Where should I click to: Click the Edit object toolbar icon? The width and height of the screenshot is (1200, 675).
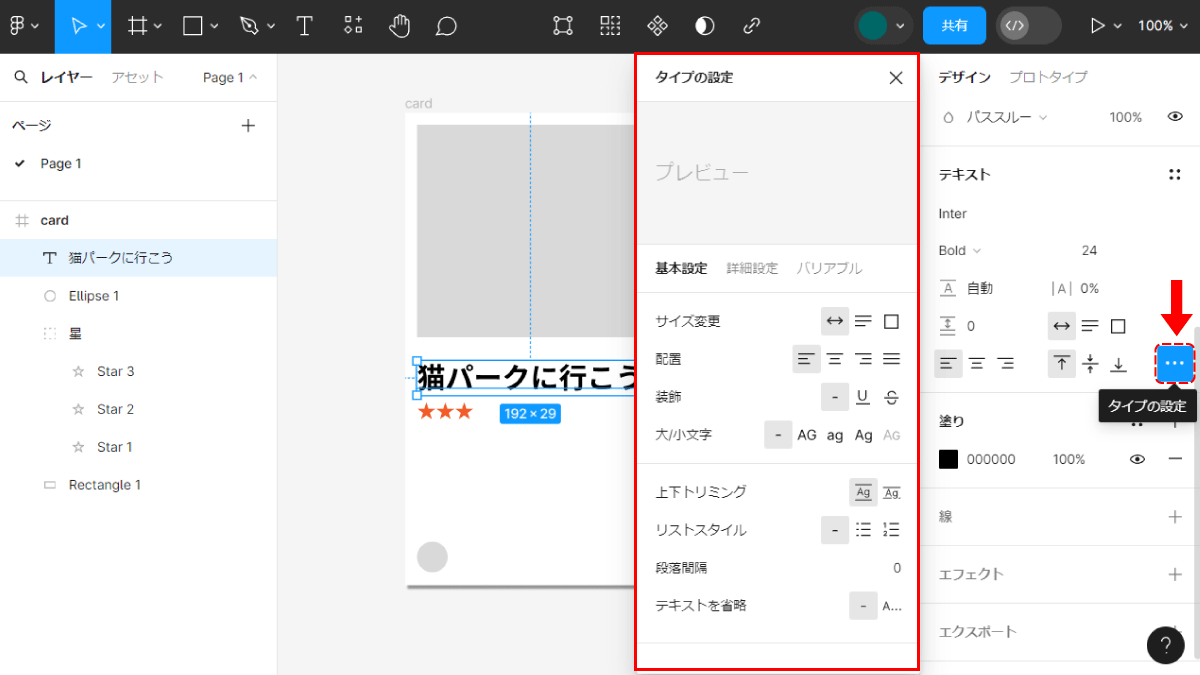click(x=563, y=26)
